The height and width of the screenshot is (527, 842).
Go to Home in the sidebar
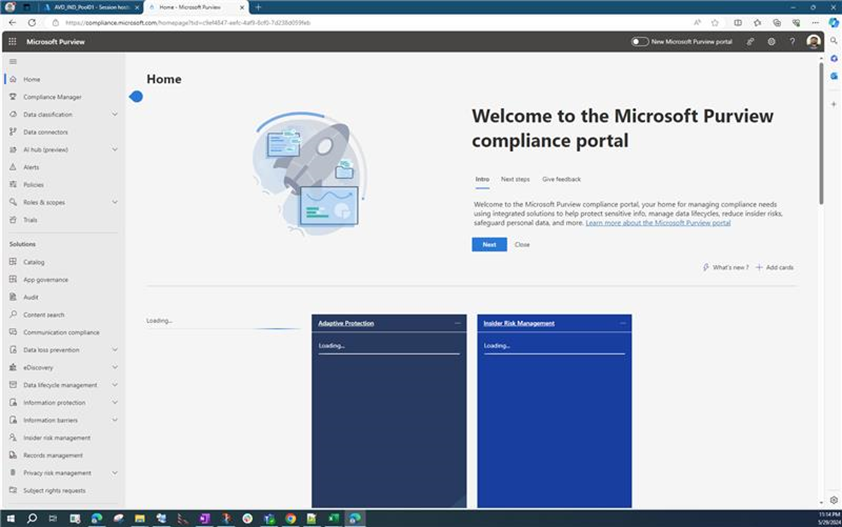tap(32, 80)
